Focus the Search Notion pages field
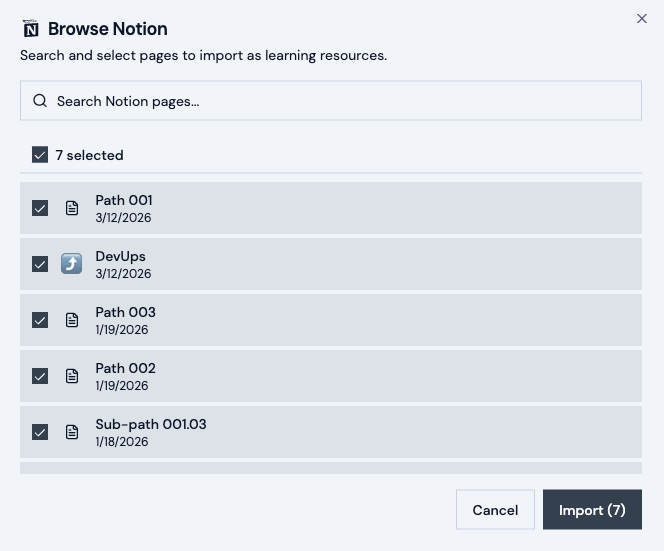This screenshot has width=664, height=551. (x=340, y=101)
